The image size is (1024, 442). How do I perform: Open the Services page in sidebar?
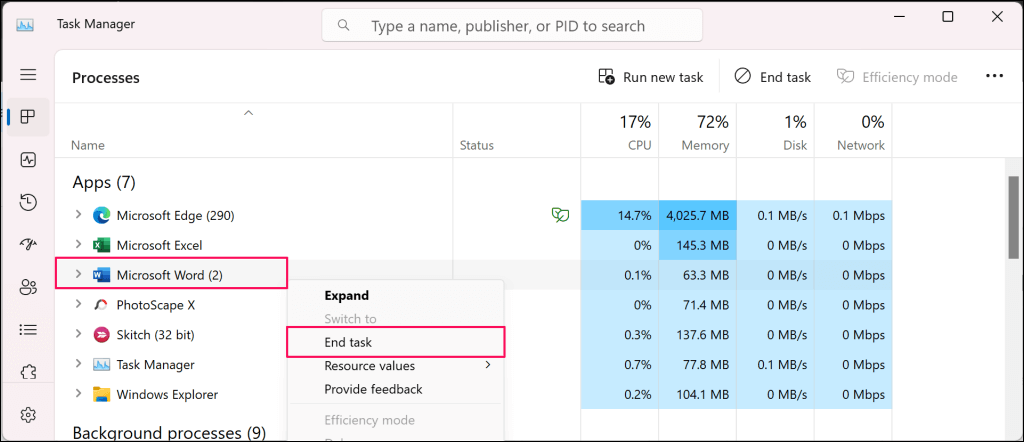tap(28, 371)
